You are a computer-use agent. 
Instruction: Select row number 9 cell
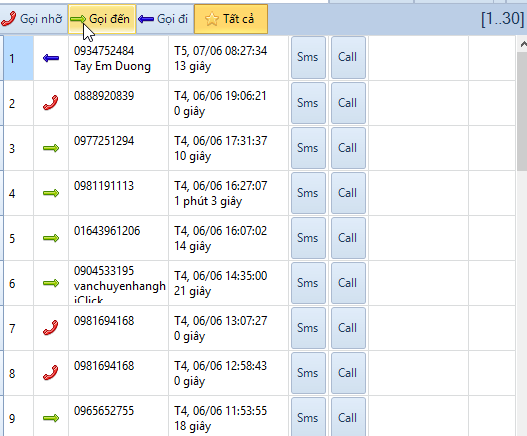(18, 417)
